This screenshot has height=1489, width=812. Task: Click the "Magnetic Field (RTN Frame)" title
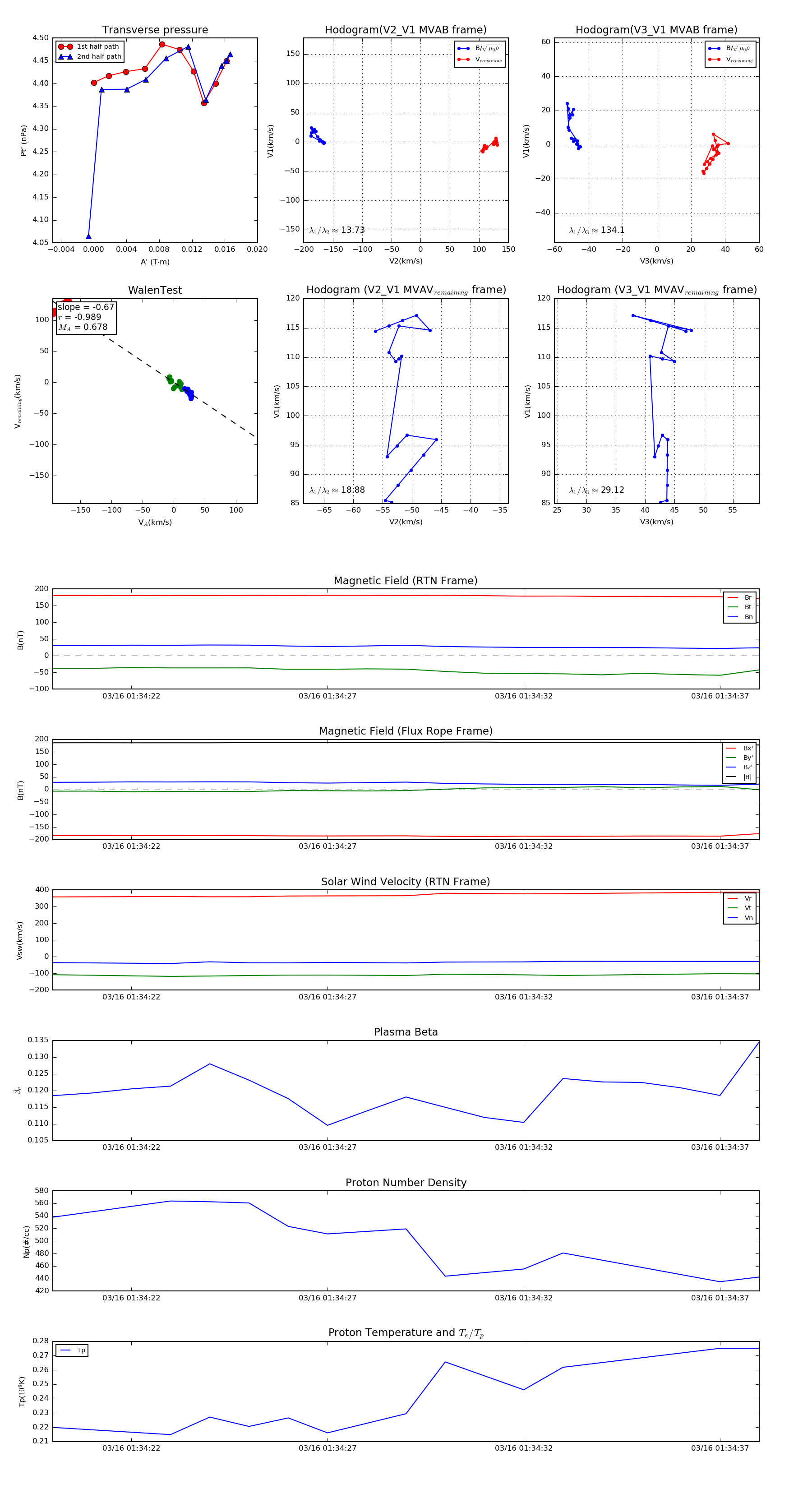[x=406, y=581]
